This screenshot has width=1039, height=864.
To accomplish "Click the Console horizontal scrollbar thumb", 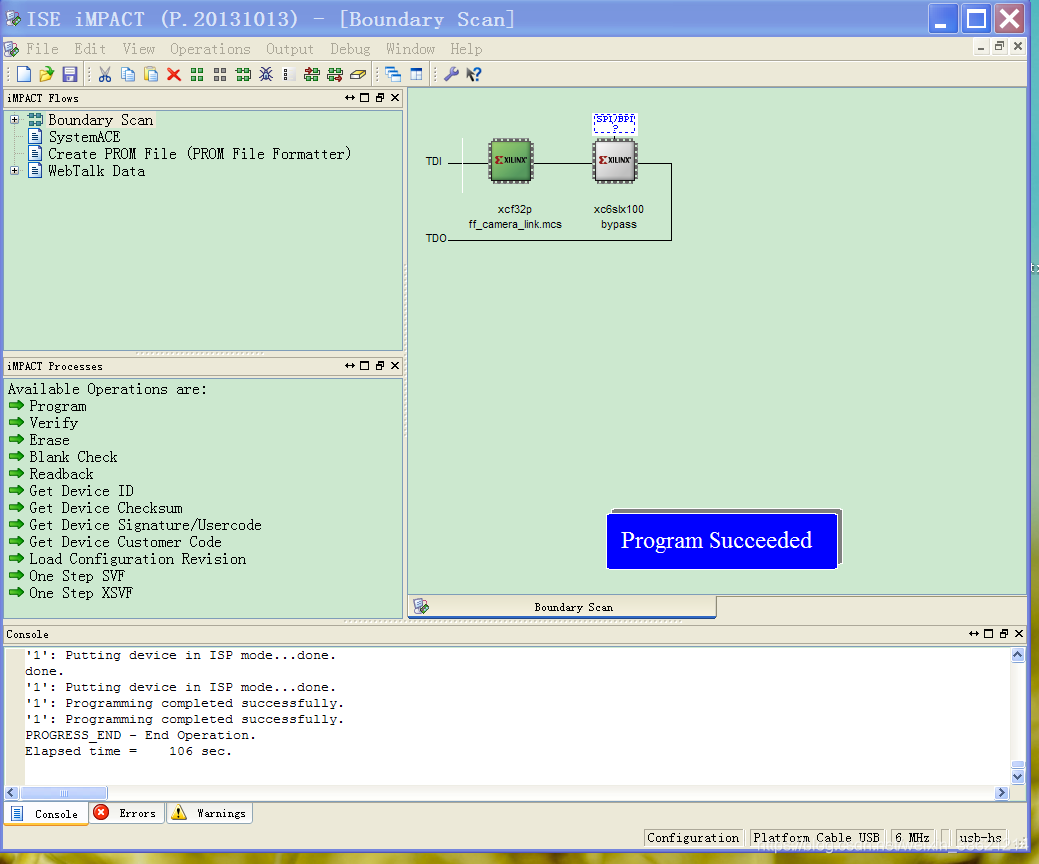I will pos(64,793).
